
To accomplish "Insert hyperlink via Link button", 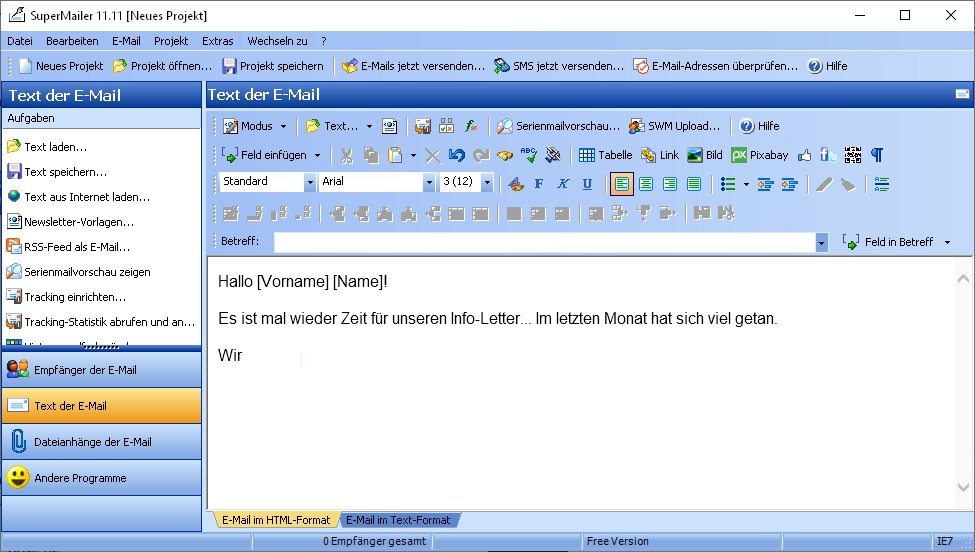I will [660, 155].
